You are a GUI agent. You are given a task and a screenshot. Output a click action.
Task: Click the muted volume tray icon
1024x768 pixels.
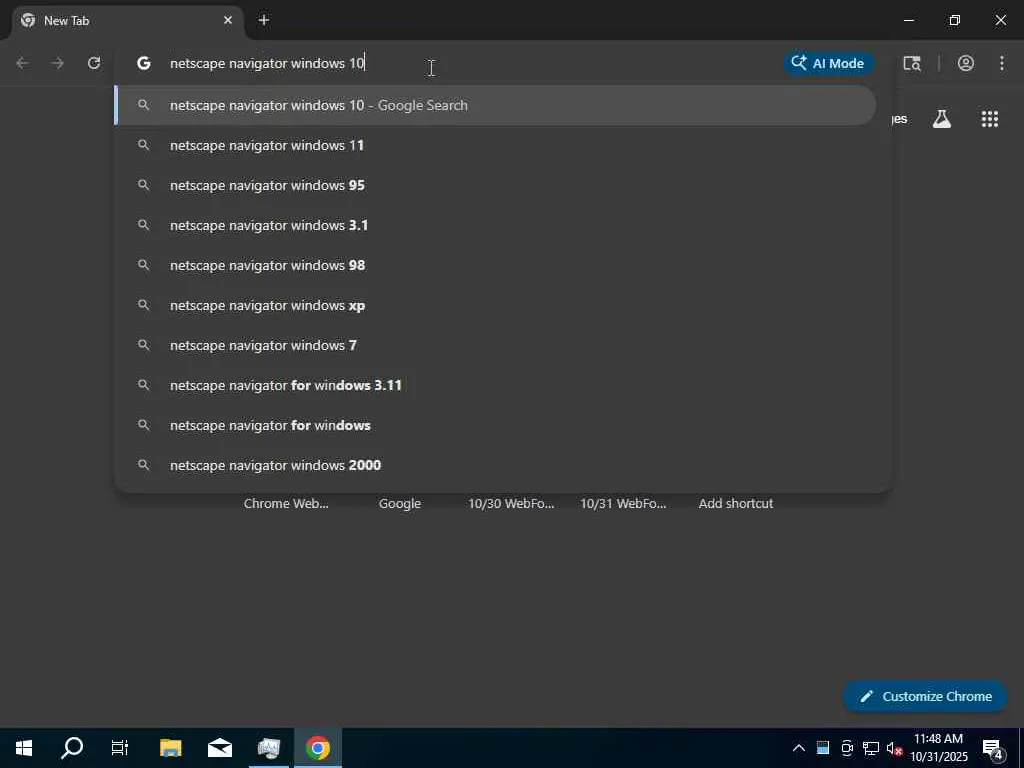click(x=894, y=748)
